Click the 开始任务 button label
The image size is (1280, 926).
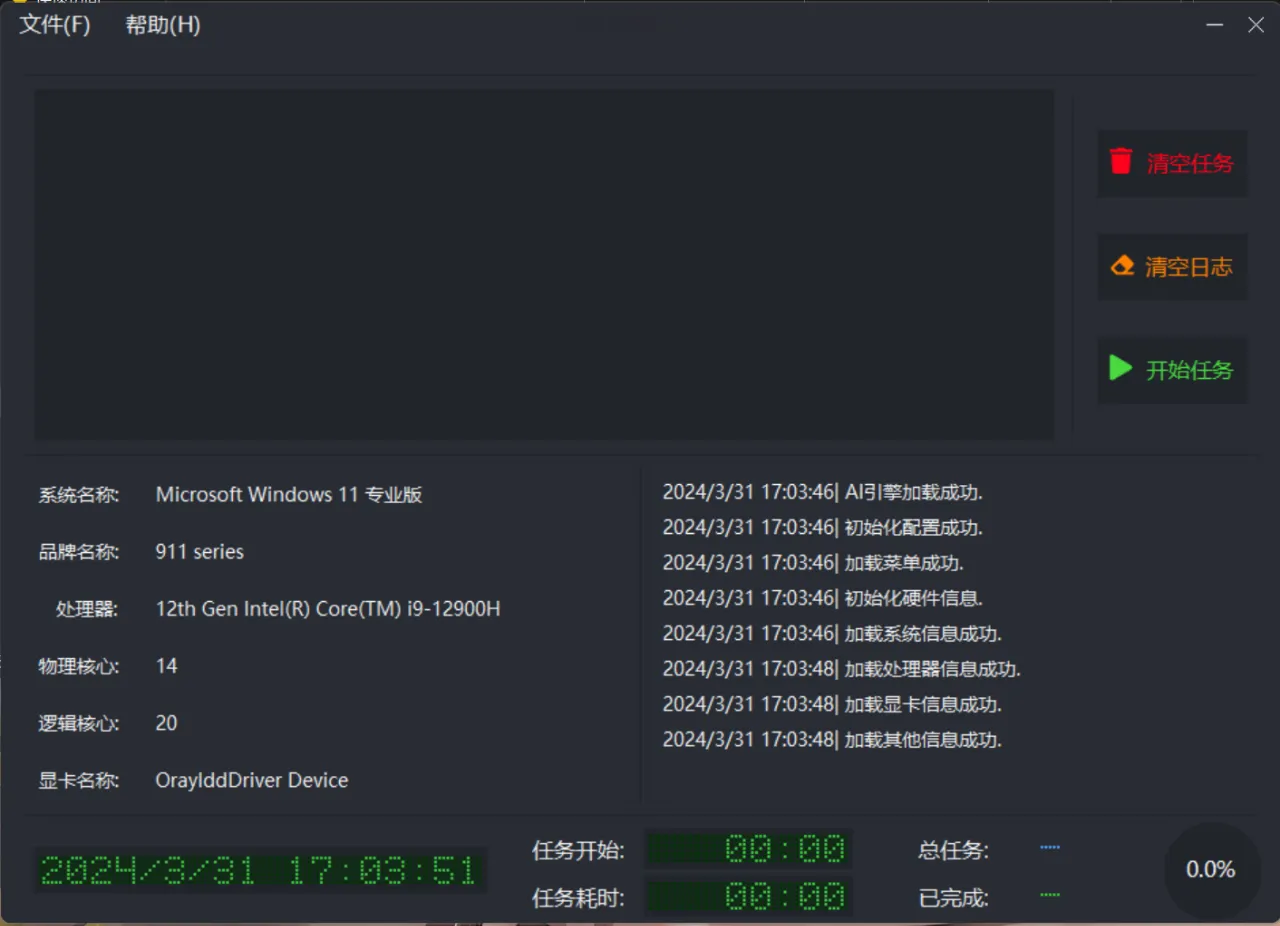click(x=1189, y=370)
